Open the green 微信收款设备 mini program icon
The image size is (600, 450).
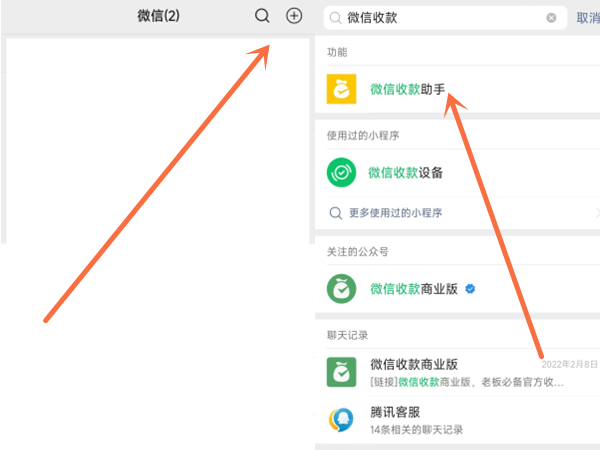point(341,172)
